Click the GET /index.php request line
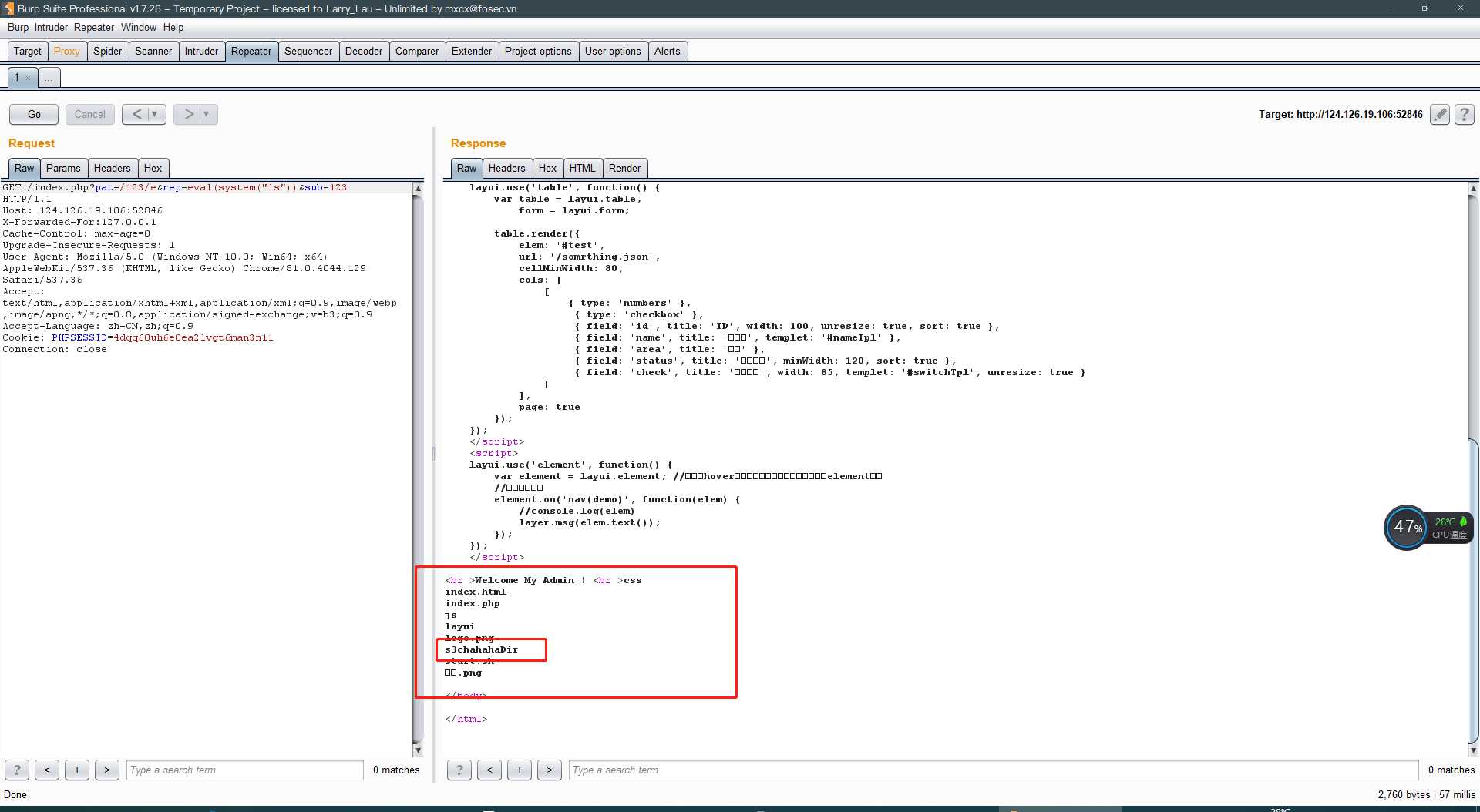This screenshot has width=1480, height=812. tap(175, 187)
